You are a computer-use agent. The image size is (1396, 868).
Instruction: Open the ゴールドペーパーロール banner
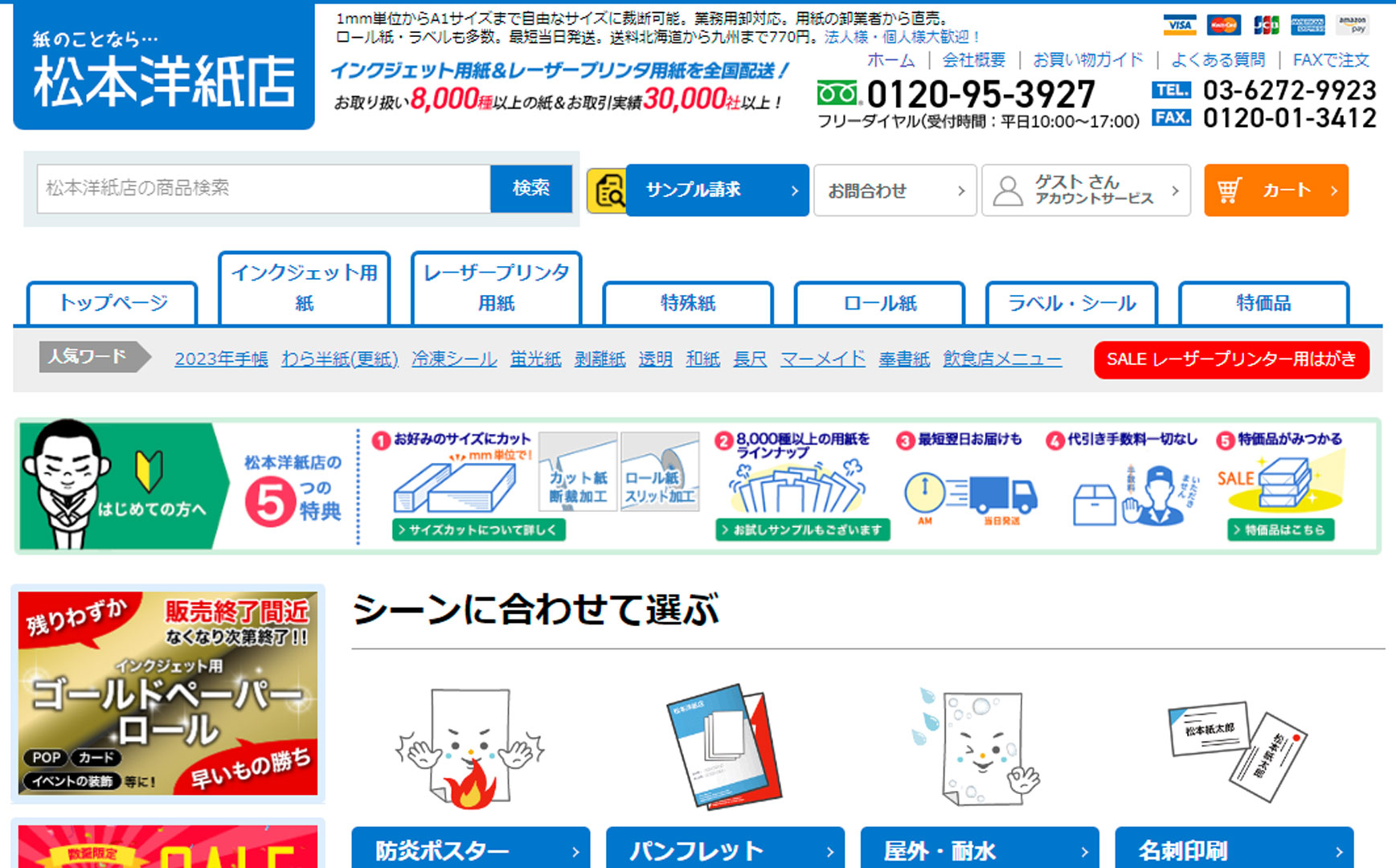[x=168, y=694]
